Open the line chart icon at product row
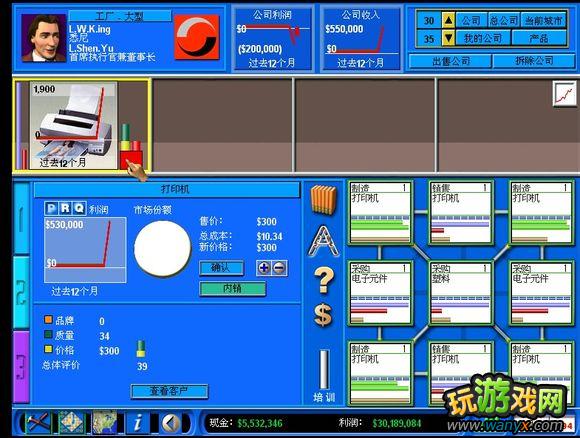 coord(564,94)
